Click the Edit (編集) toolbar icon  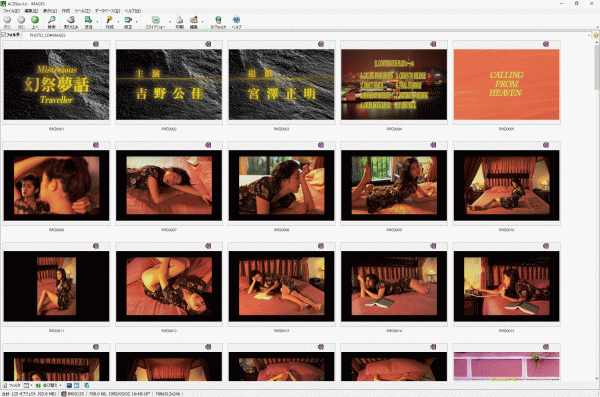[x=194, y=20]
